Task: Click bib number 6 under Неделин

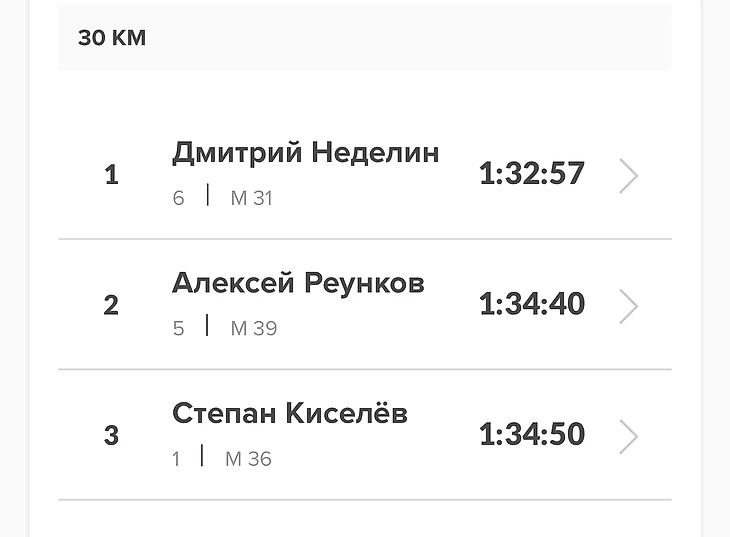Action: click(x=178, y=198)
